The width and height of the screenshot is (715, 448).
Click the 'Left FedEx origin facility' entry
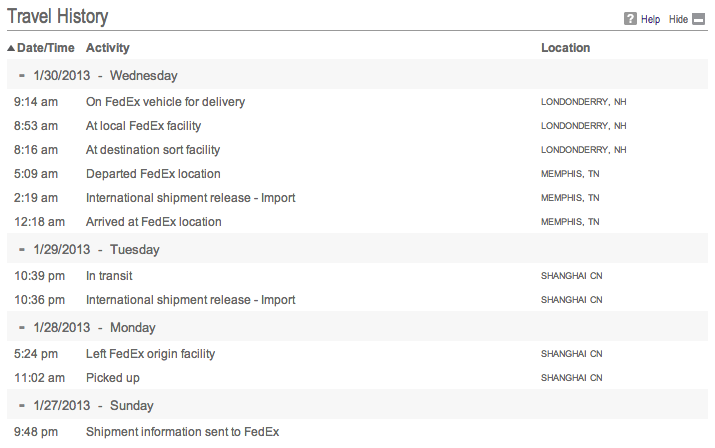pyautogui.click(x=150, y=354)
